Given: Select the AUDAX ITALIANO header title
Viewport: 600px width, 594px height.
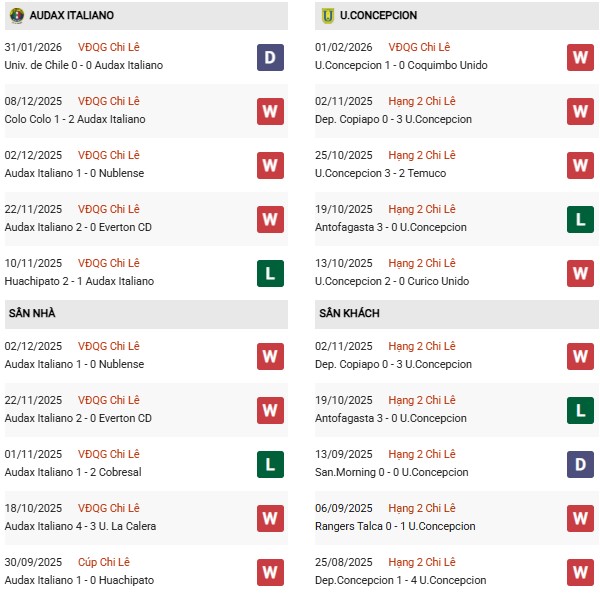Looking at the screenshot, I should 71,16.
